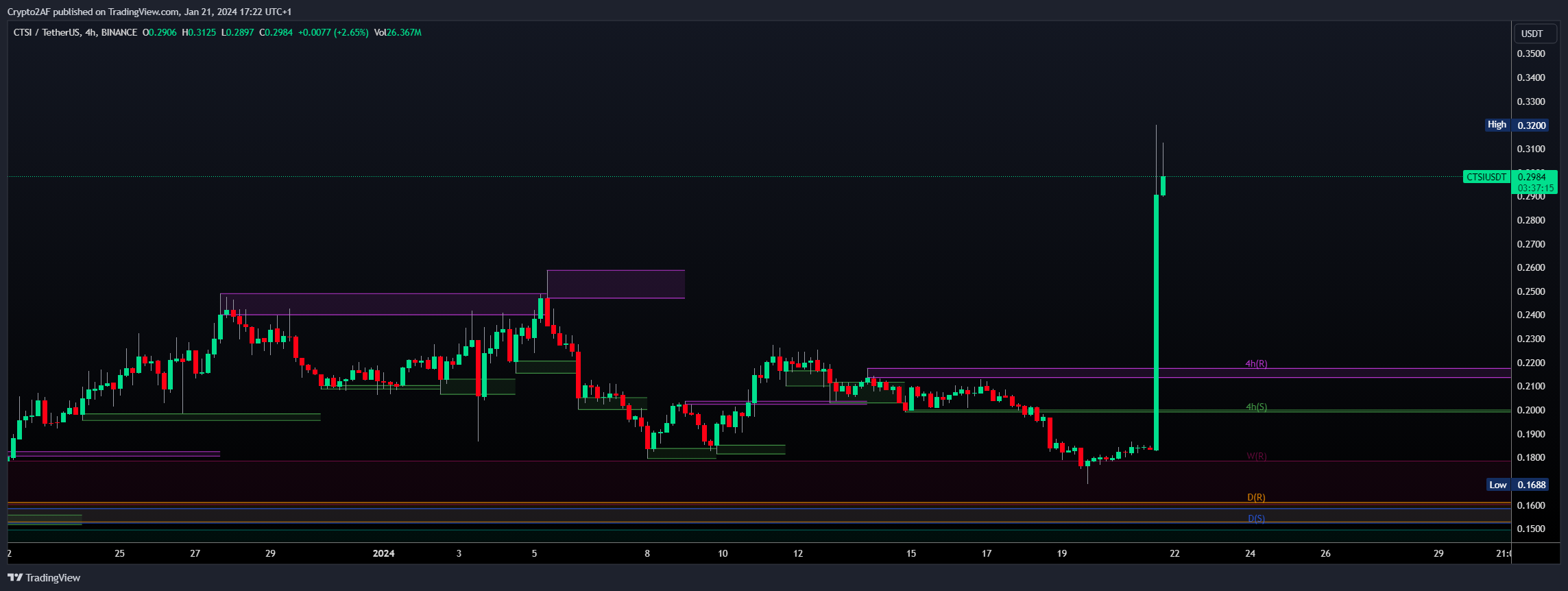Click the 0.2500 price axis label

click(1531, 291)
